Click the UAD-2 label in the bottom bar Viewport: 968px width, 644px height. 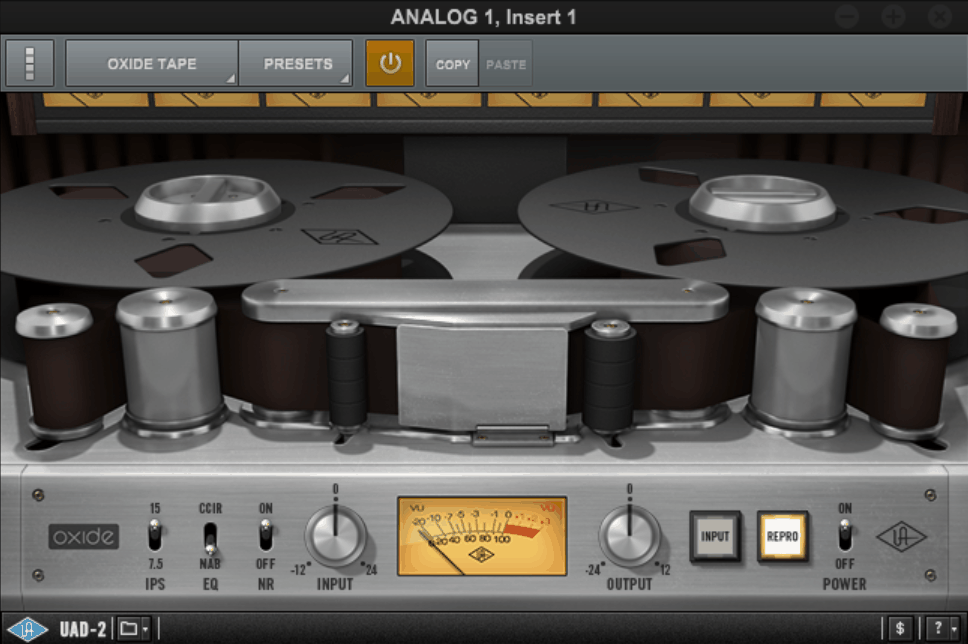(83, 629)
